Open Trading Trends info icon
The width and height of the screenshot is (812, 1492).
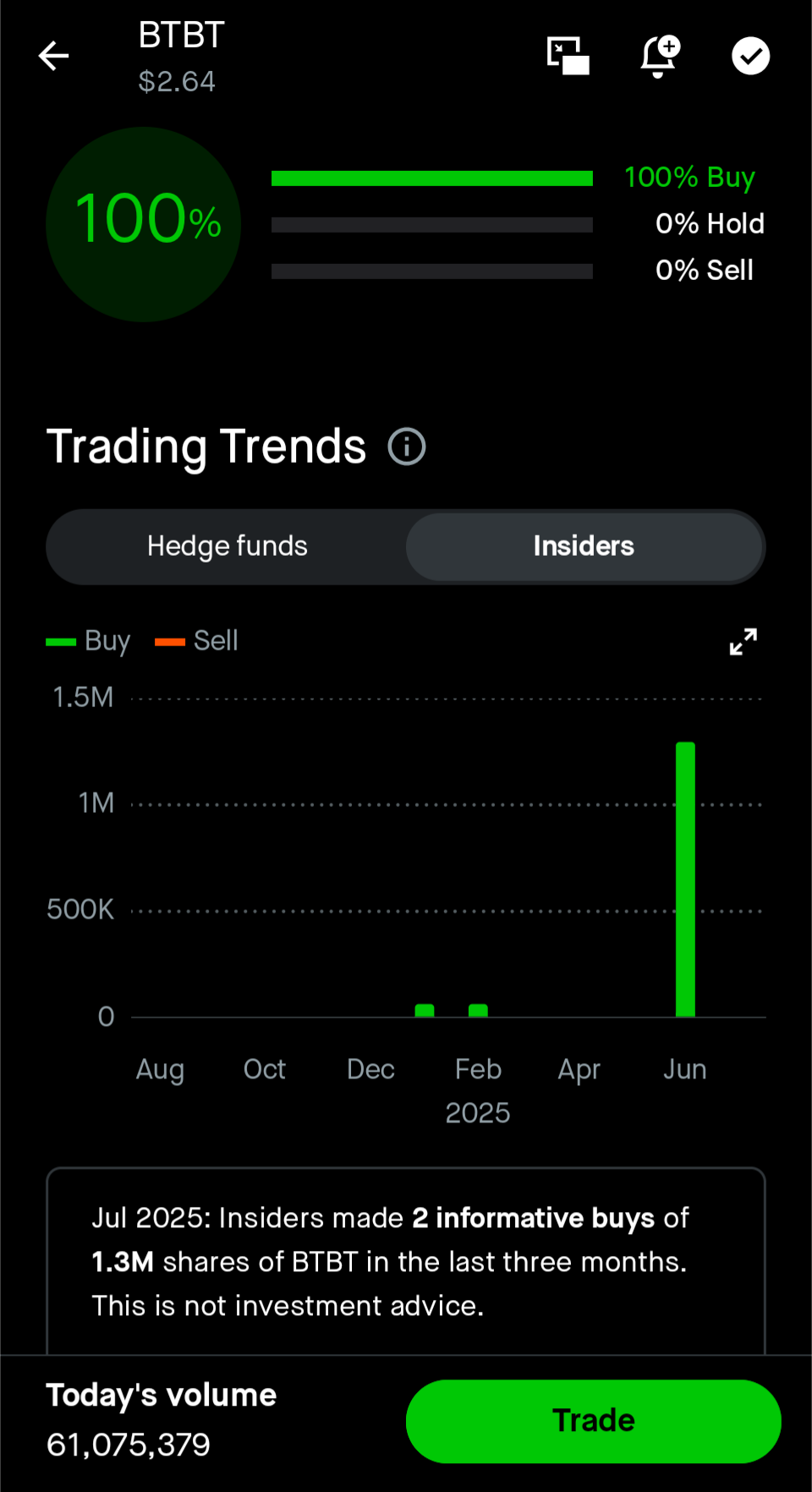407,447
